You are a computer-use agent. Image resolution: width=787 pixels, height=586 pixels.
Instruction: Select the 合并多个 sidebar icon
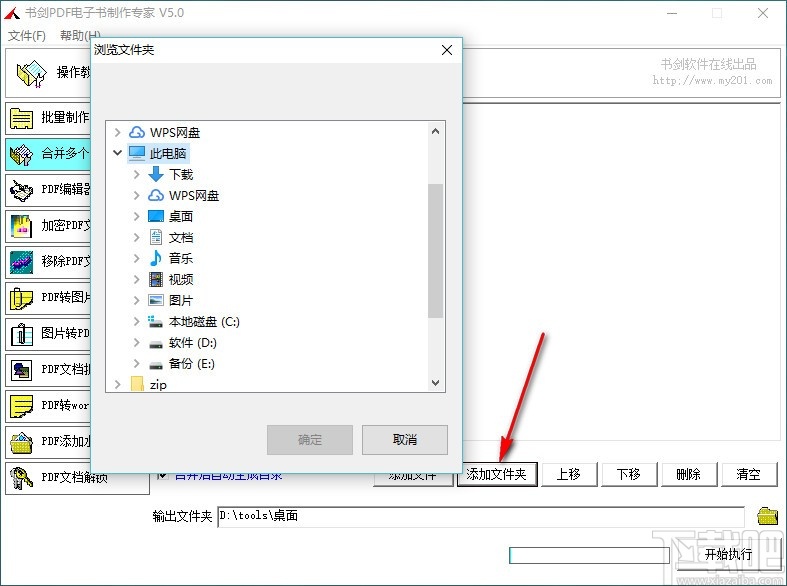click(x=22, y=155)
